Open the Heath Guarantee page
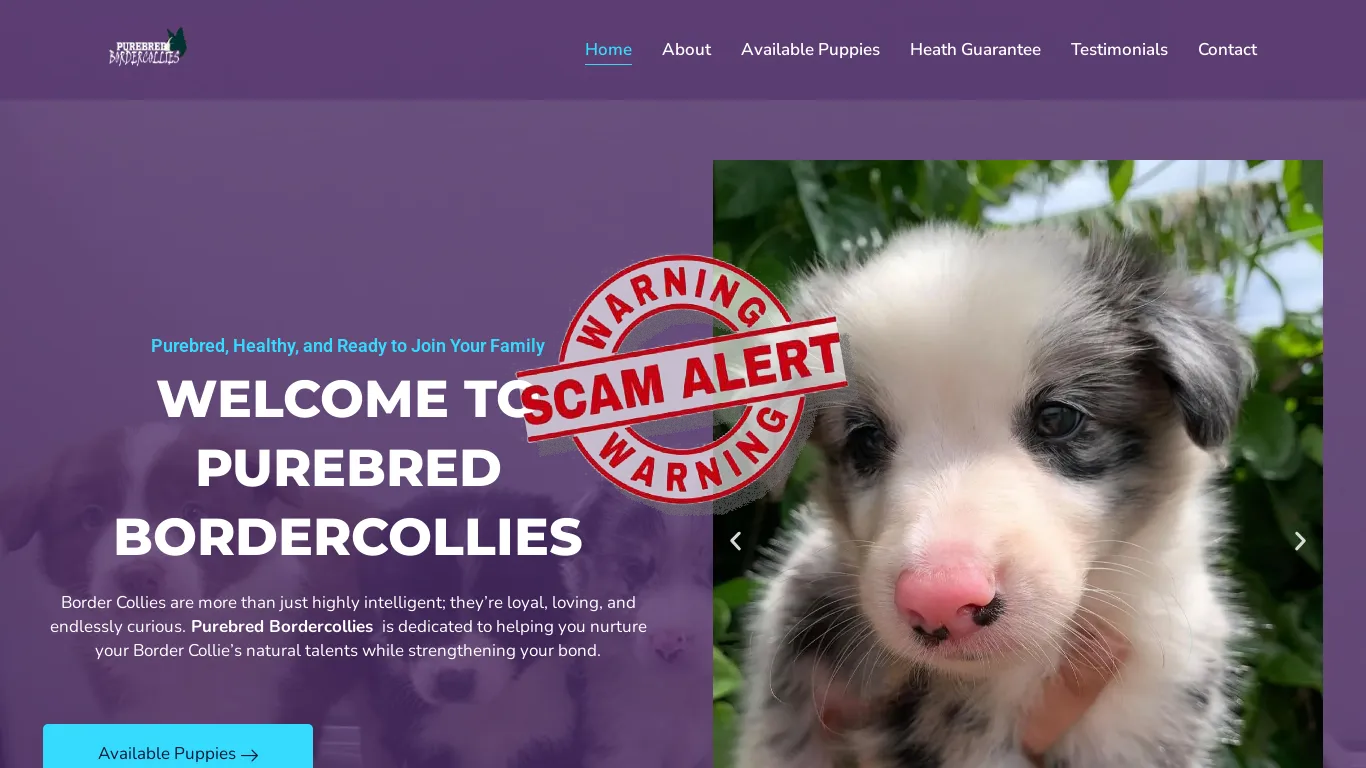 pos(975,49)
